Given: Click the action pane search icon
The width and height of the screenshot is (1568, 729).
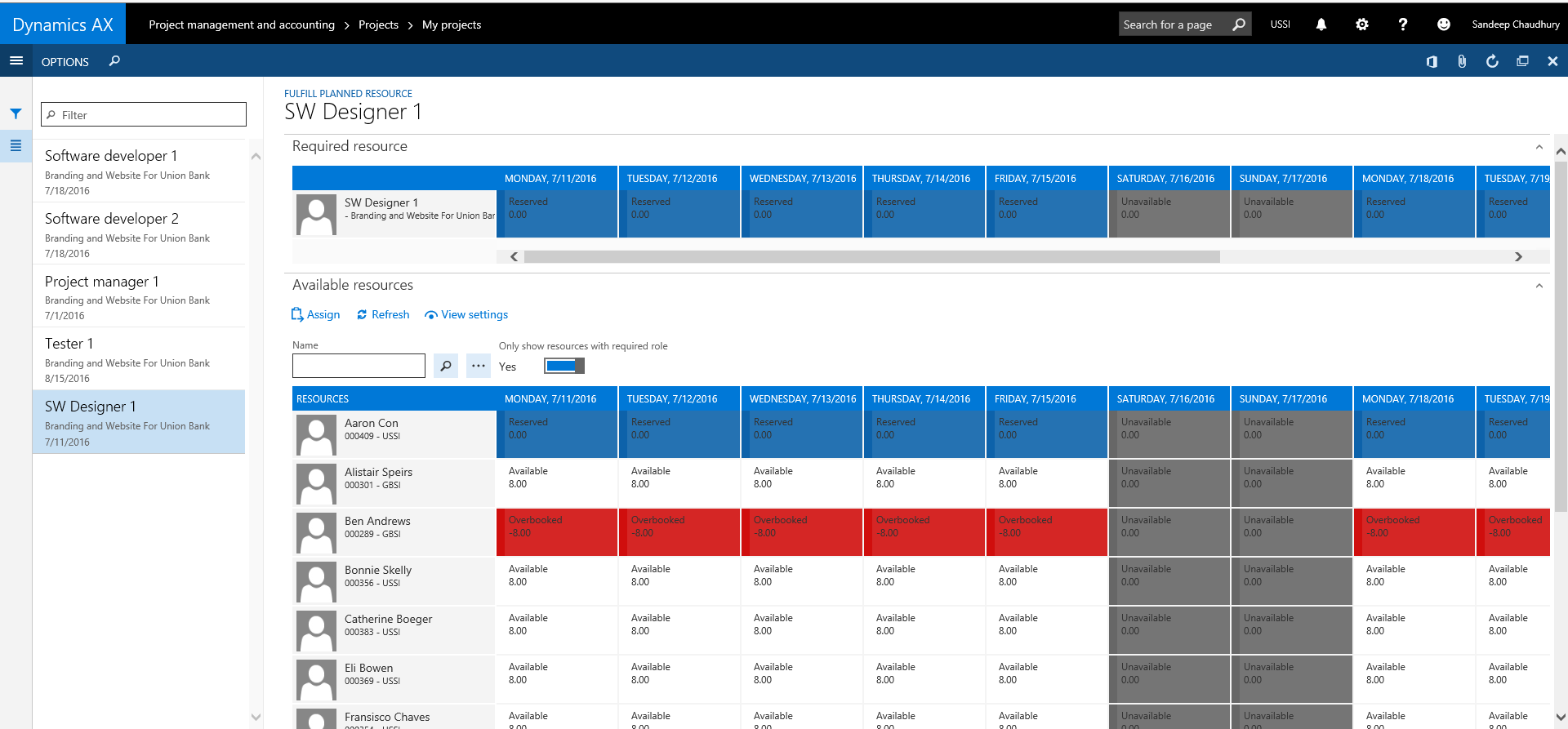Looking at the screenshot, I should coord(114,60).
